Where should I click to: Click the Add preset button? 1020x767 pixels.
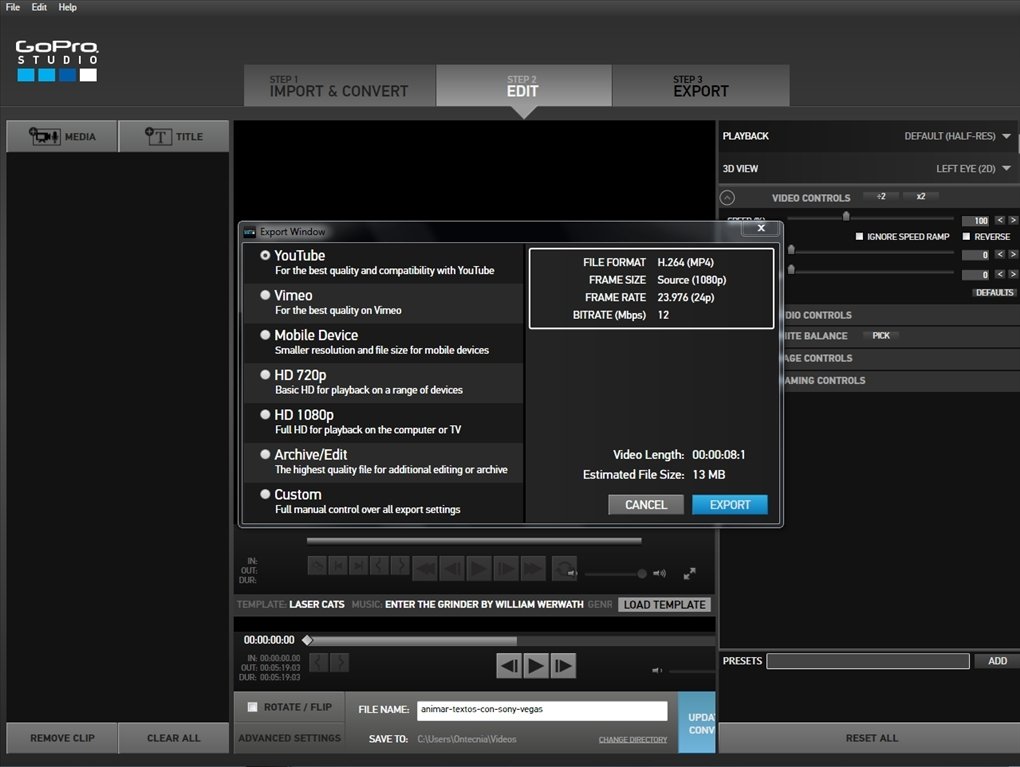(997, 661)
